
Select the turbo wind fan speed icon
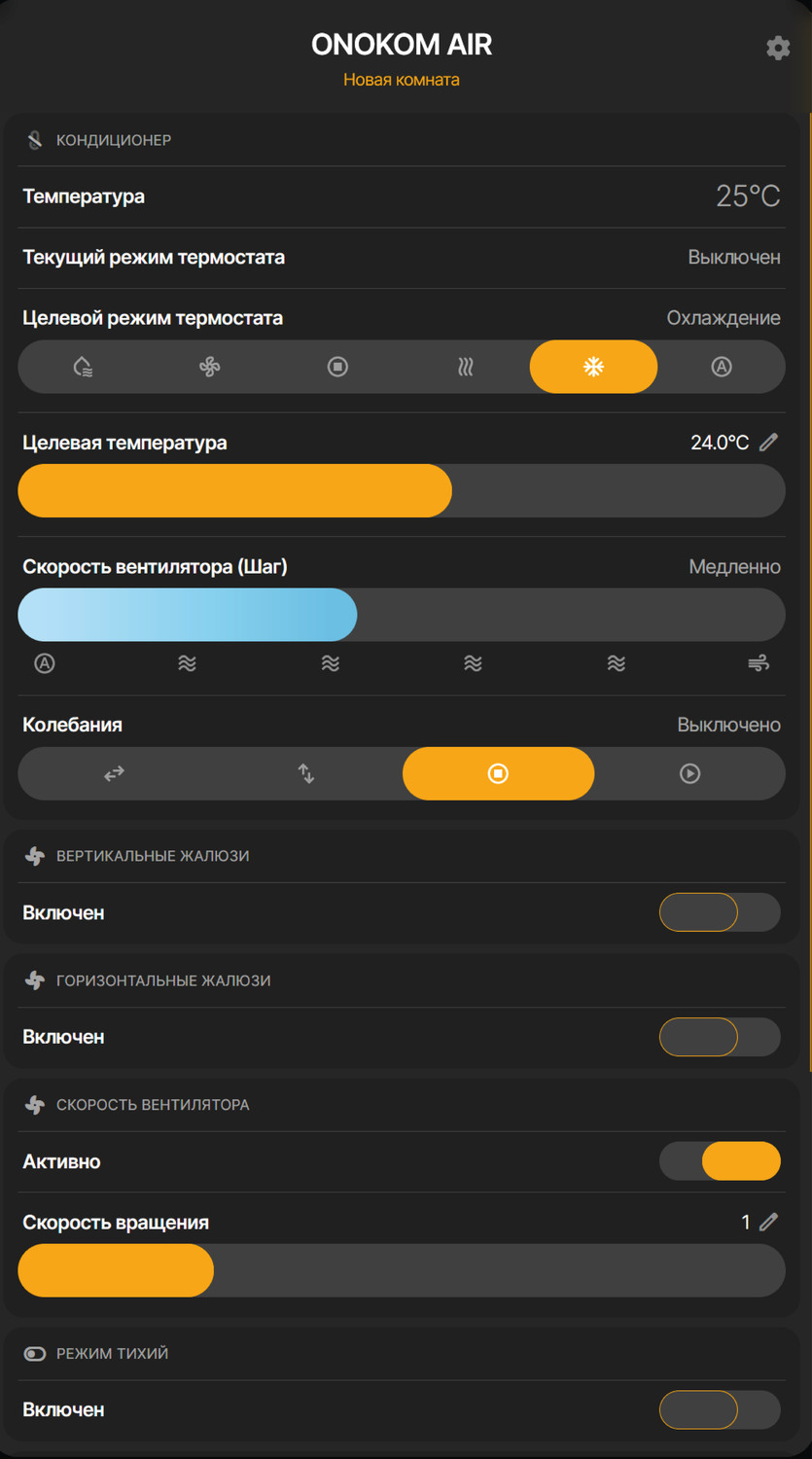(759, 663)
